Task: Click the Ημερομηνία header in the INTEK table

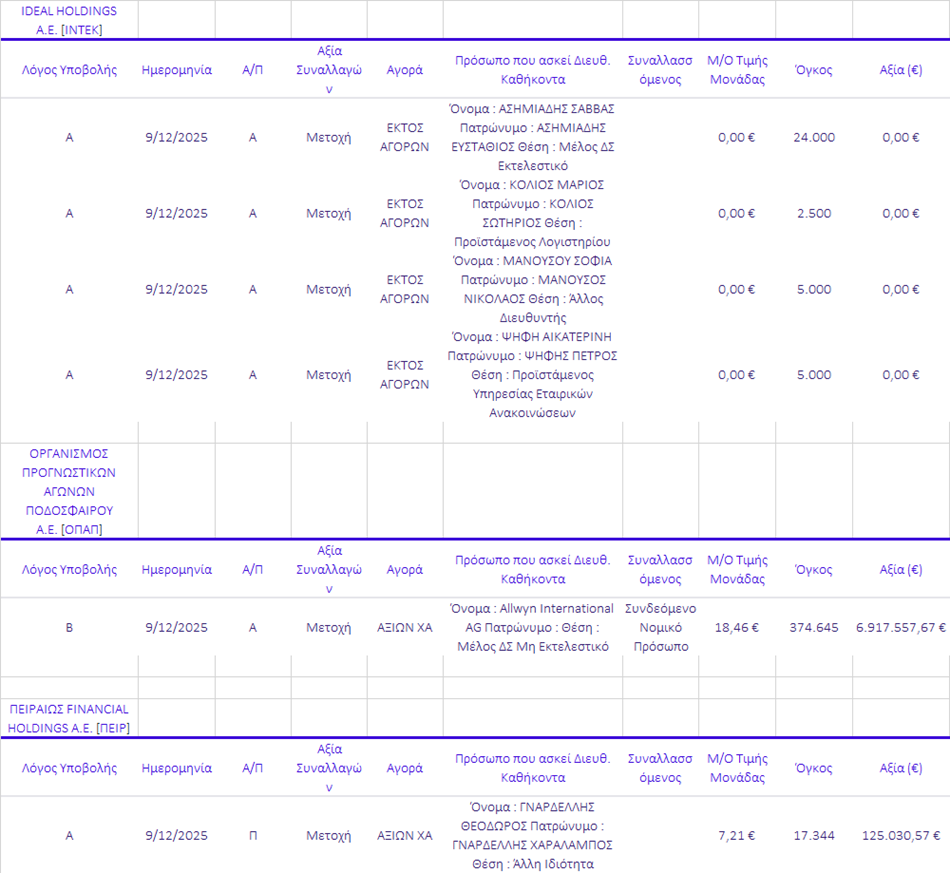Action: click(176, 70)
